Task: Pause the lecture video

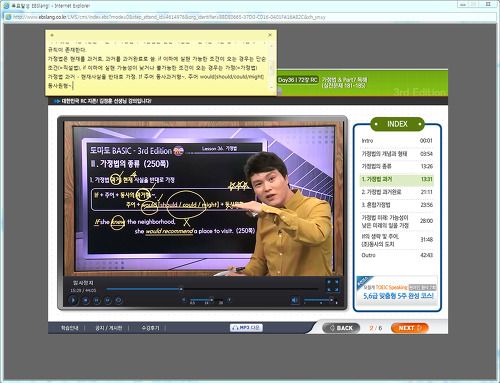Action: click(96, 300)
